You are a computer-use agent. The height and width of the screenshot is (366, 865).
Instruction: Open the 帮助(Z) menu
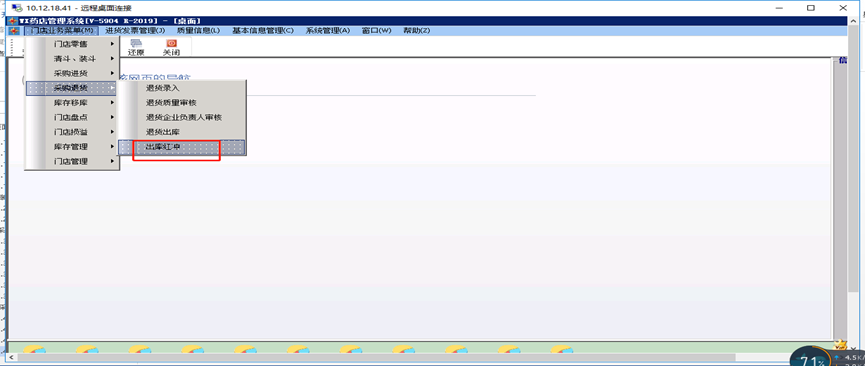(417, 30)
